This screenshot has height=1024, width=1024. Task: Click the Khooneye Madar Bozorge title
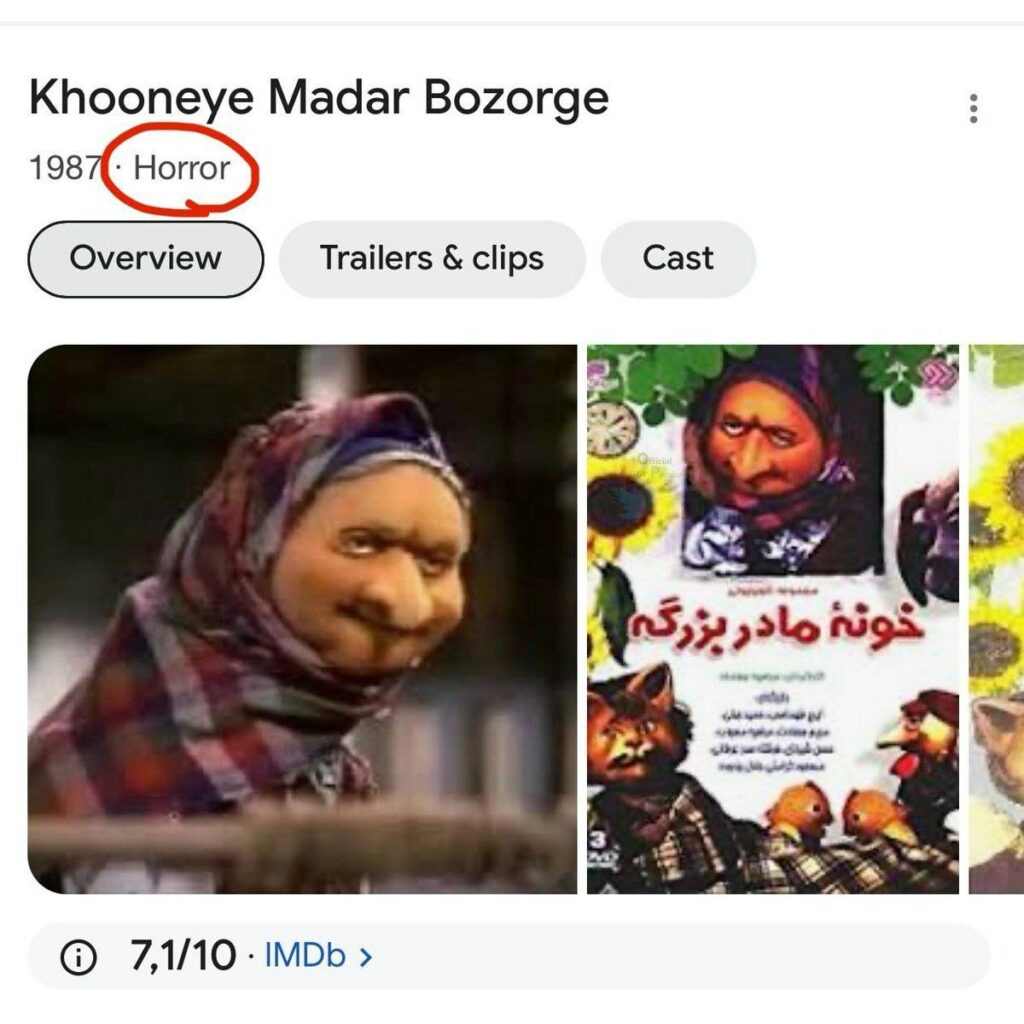point(319,98)
